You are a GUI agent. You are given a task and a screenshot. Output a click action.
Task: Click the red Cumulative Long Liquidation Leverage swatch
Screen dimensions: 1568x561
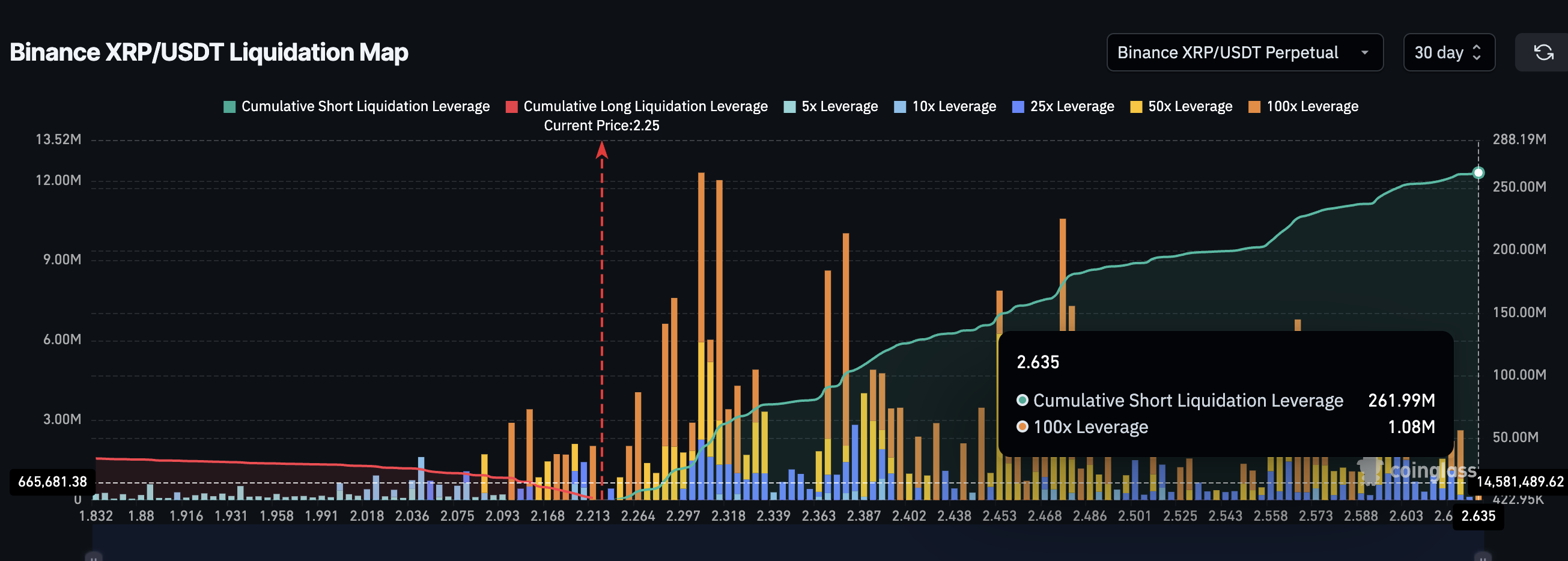coord(512,106)
